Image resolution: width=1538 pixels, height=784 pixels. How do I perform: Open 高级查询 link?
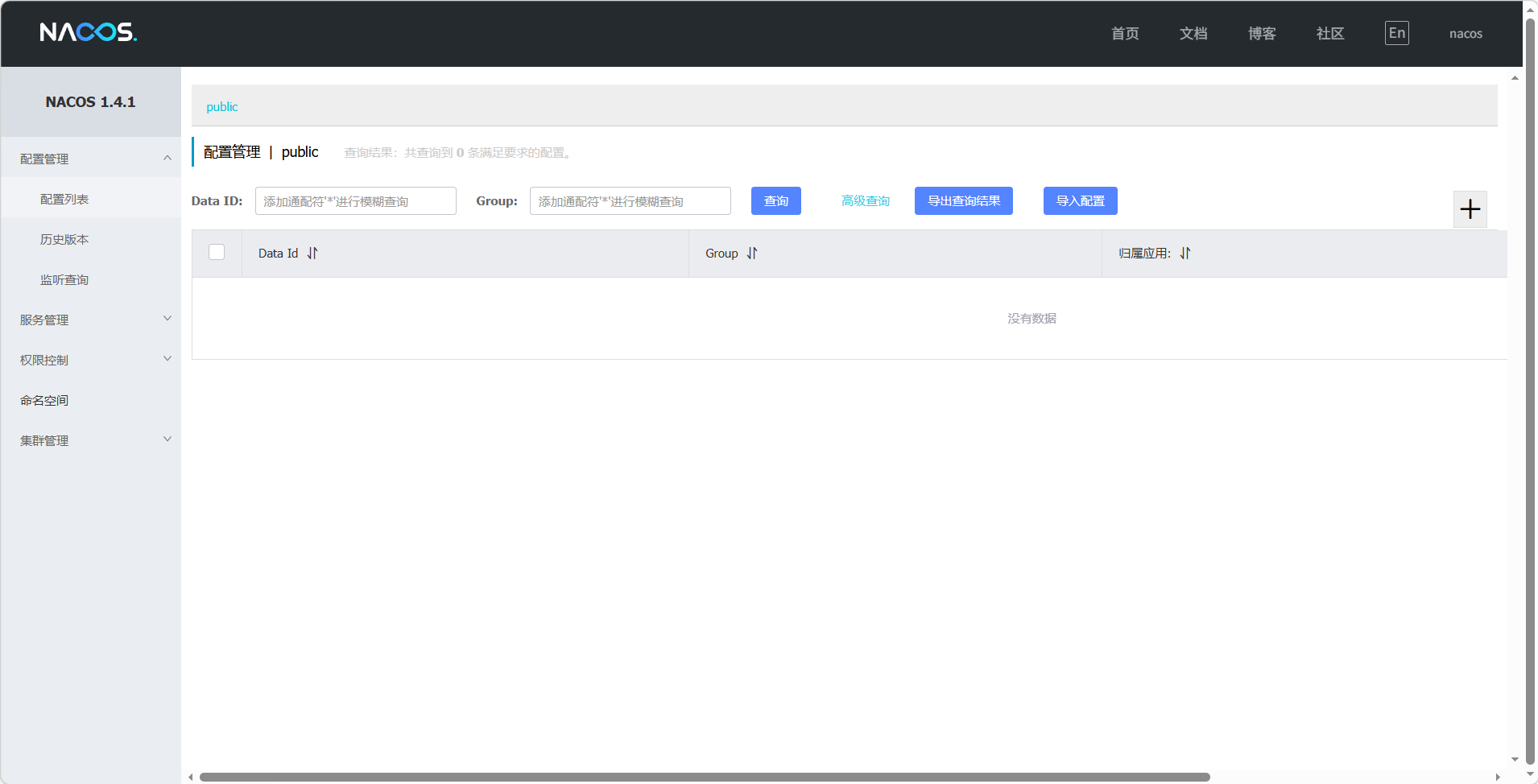866,201
